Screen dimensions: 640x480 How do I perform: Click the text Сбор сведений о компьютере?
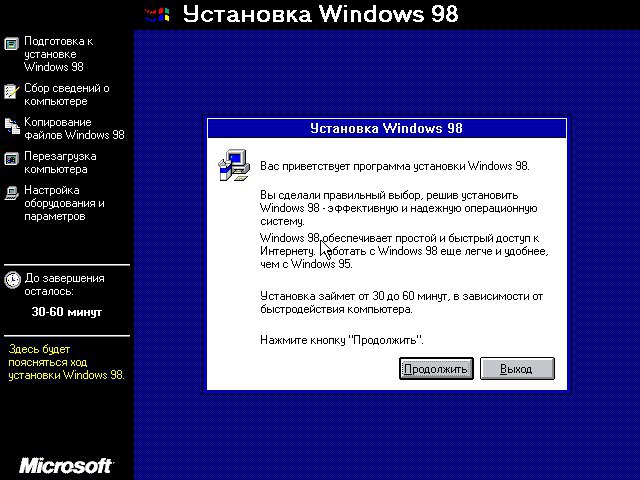pyautogui.click(x=67, y=94)
